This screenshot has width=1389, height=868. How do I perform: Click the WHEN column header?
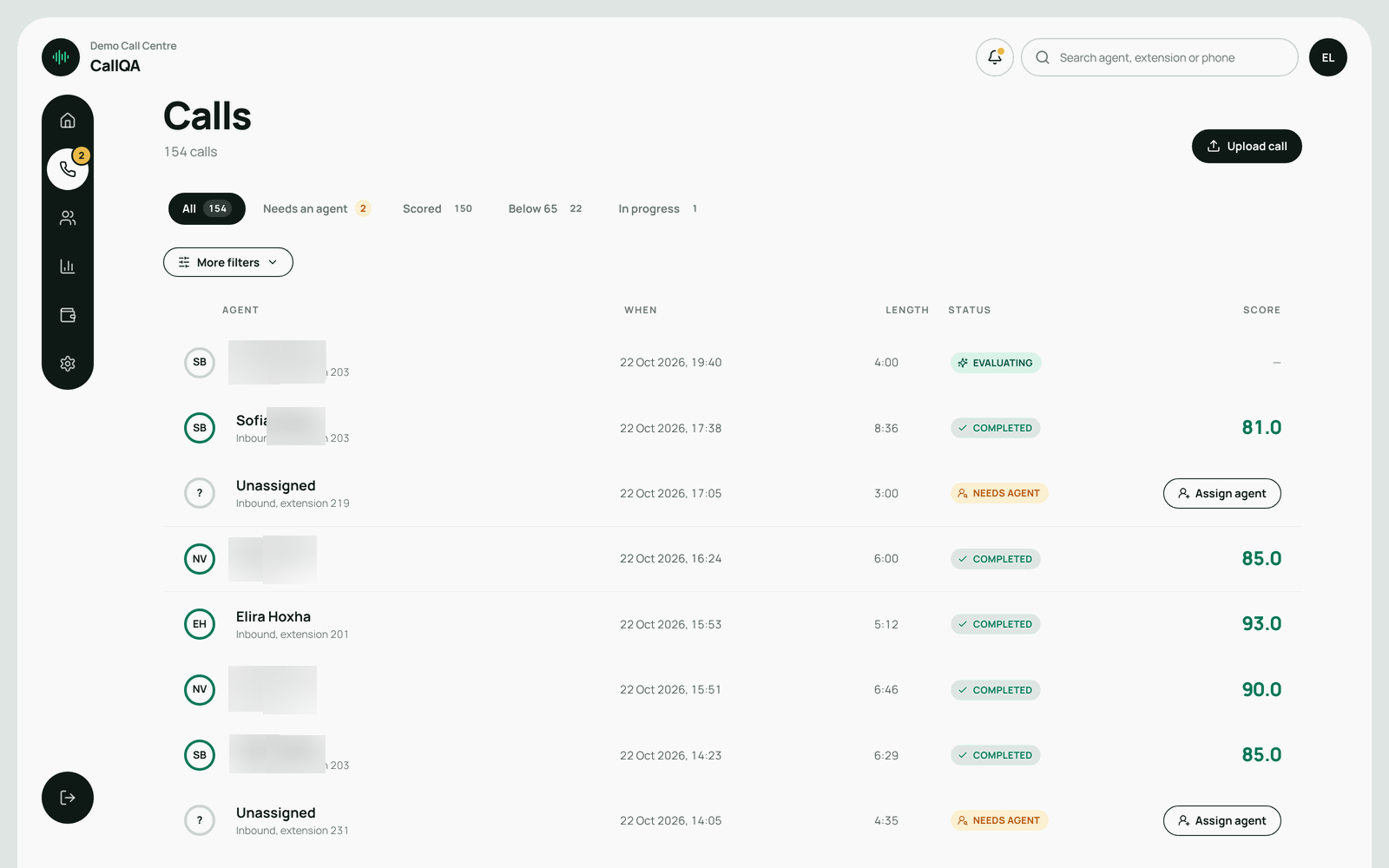click(x=641, y=310)
